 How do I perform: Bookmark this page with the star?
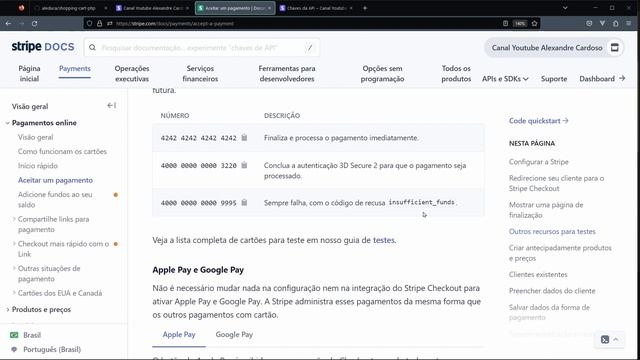coord(534,24)
